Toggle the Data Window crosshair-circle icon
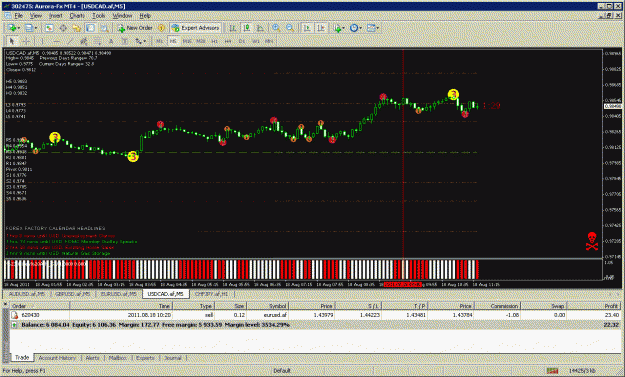Image resolution: width=625 pixels, height=377 pixels. point(63,28)
